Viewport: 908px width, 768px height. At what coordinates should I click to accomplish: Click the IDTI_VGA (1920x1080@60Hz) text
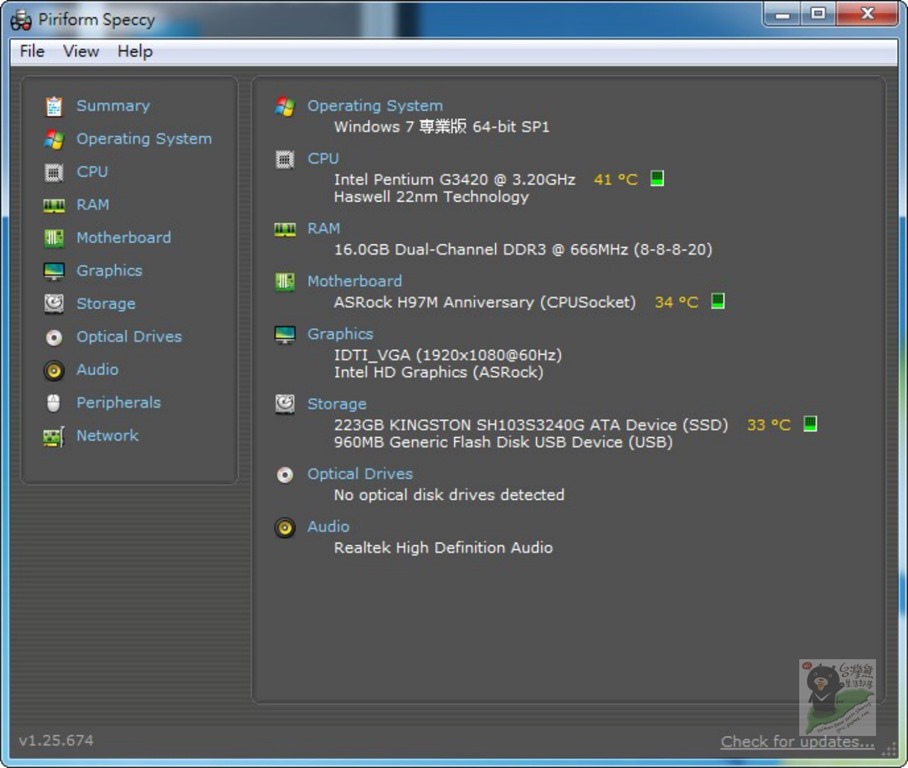click(x=448, y=355)
